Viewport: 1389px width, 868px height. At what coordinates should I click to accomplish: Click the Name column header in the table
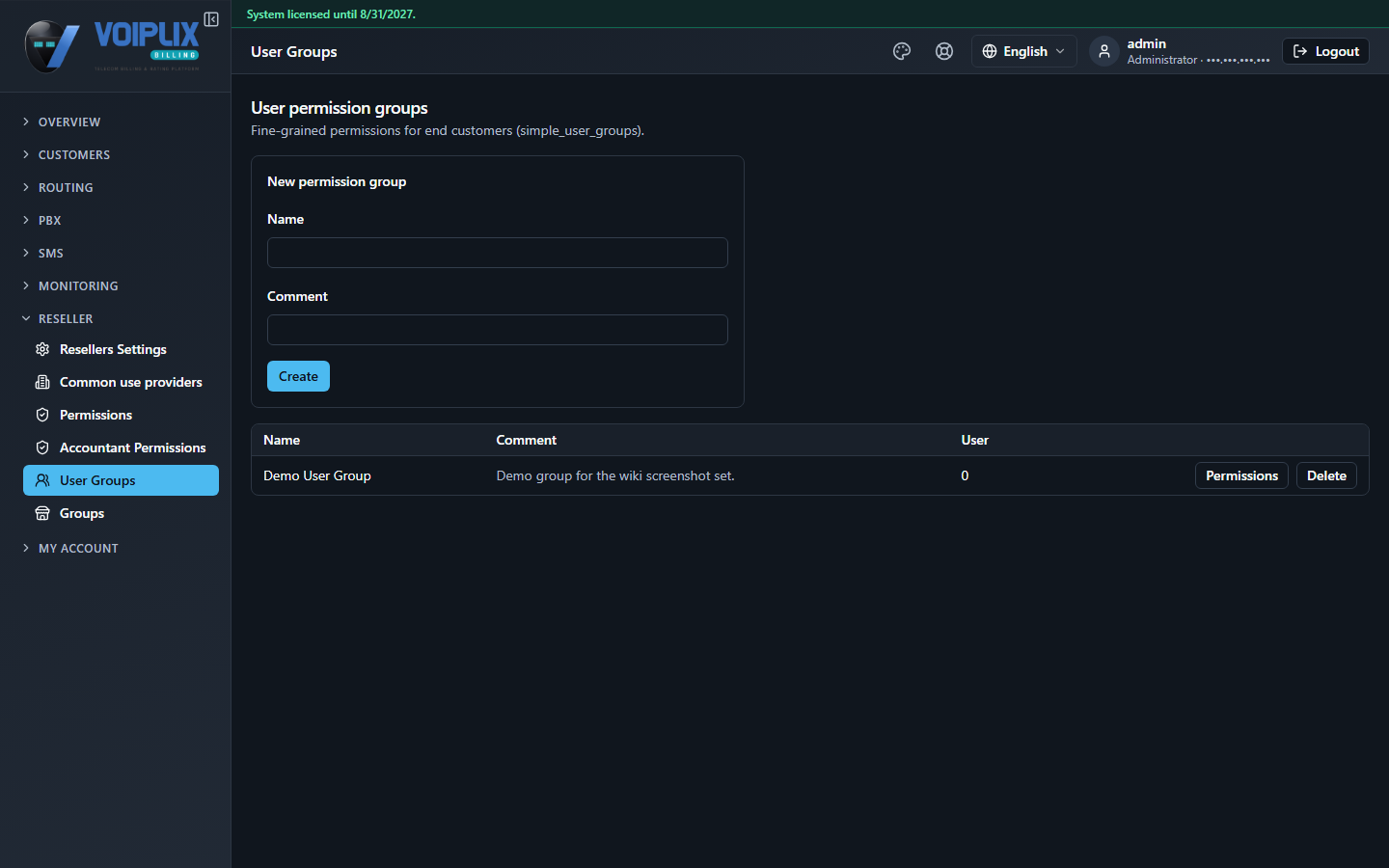282,440
